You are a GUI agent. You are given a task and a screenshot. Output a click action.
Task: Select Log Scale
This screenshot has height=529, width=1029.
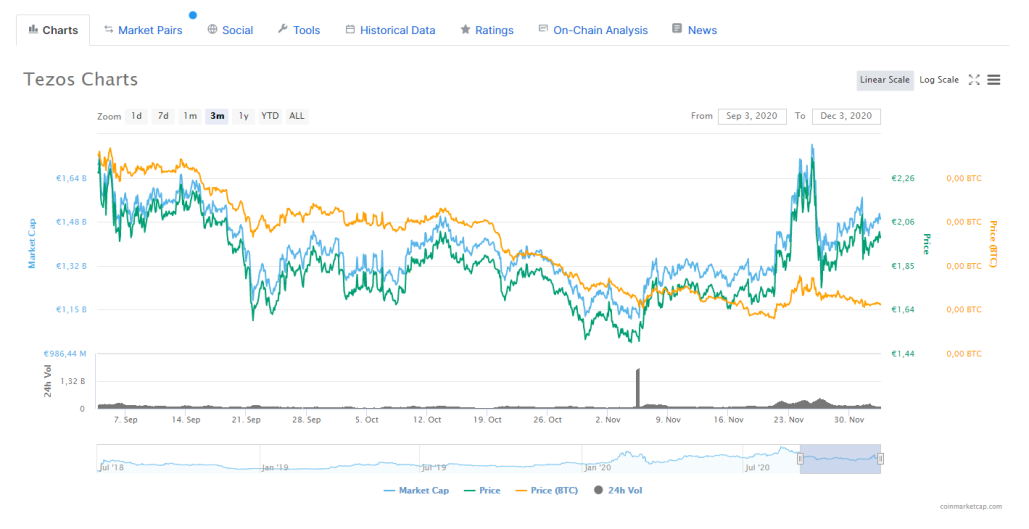click(939, 80)
